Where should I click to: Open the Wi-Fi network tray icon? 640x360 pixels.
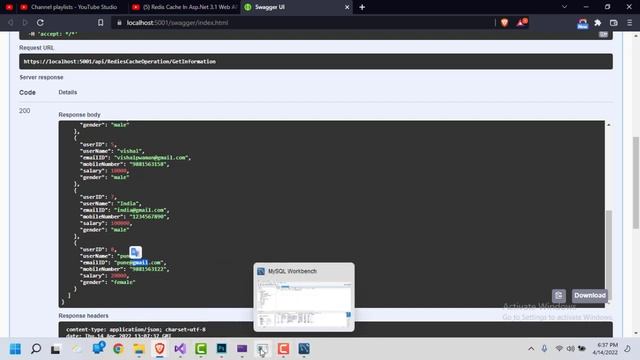(559, 349)
